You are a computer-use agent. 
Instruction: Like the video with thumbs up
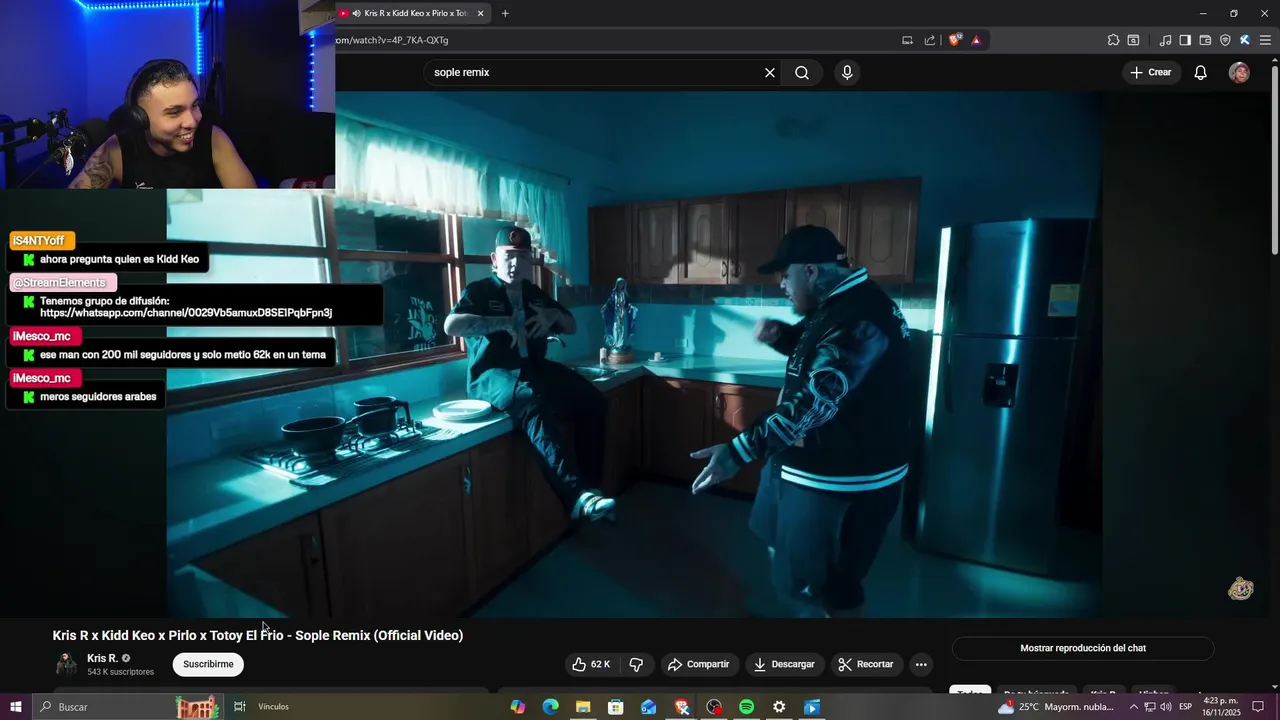coord(592,664)
